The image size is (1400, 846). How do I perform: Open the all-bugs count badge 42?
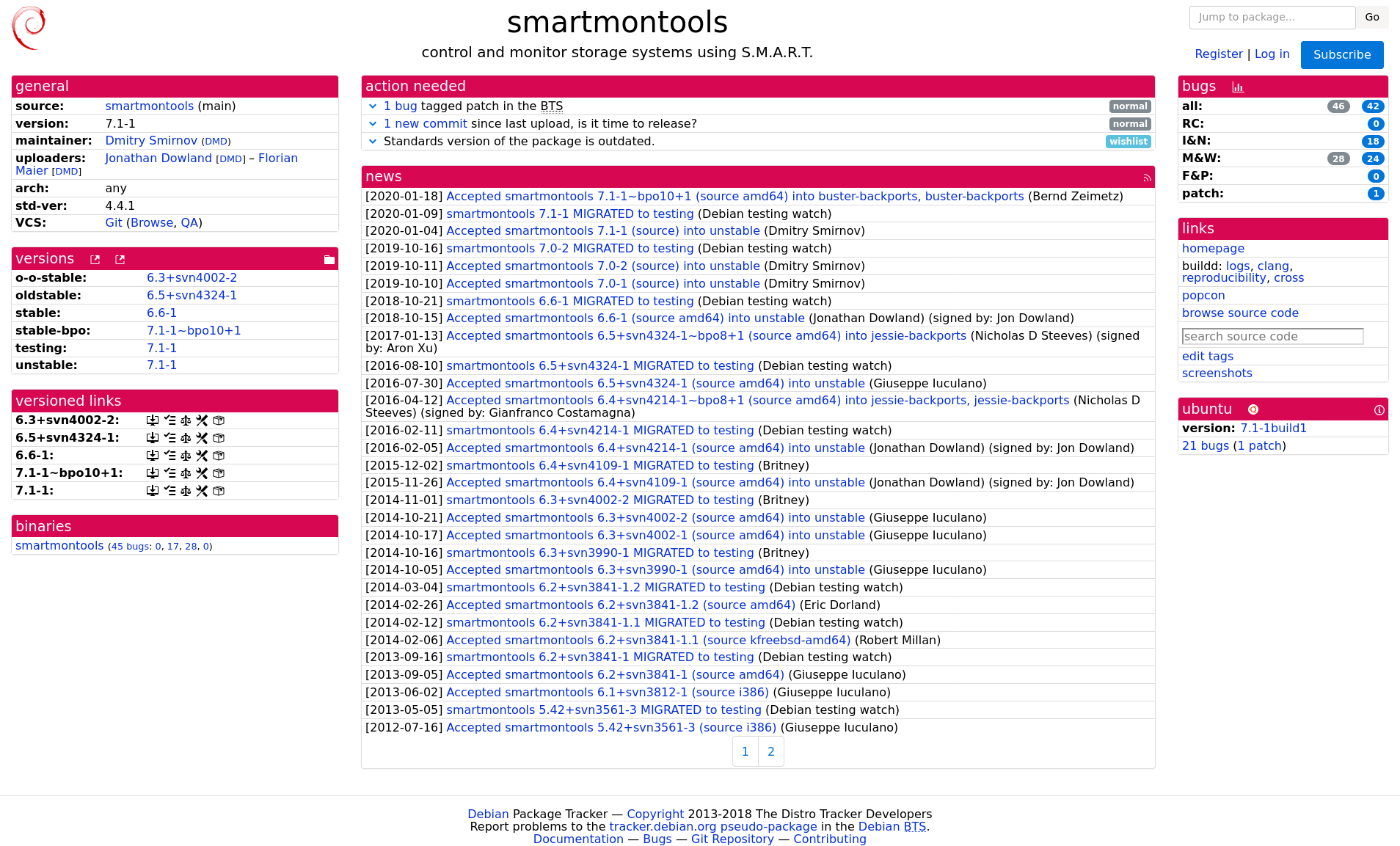tap(1373, 106)
